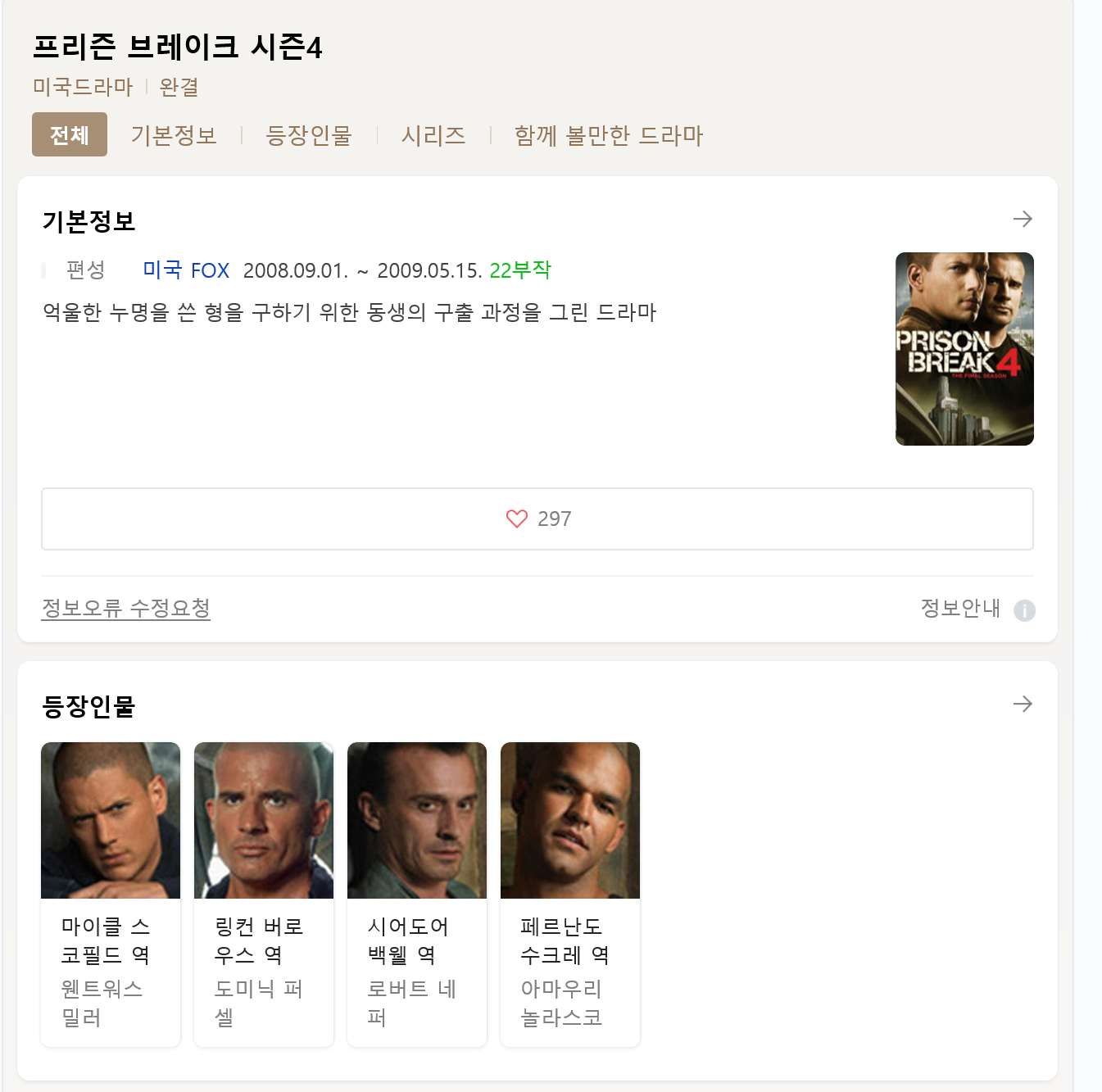1102x1092 pixels.
Task: Click the 정보안내 info circle icon
Action: [1024, 610]
